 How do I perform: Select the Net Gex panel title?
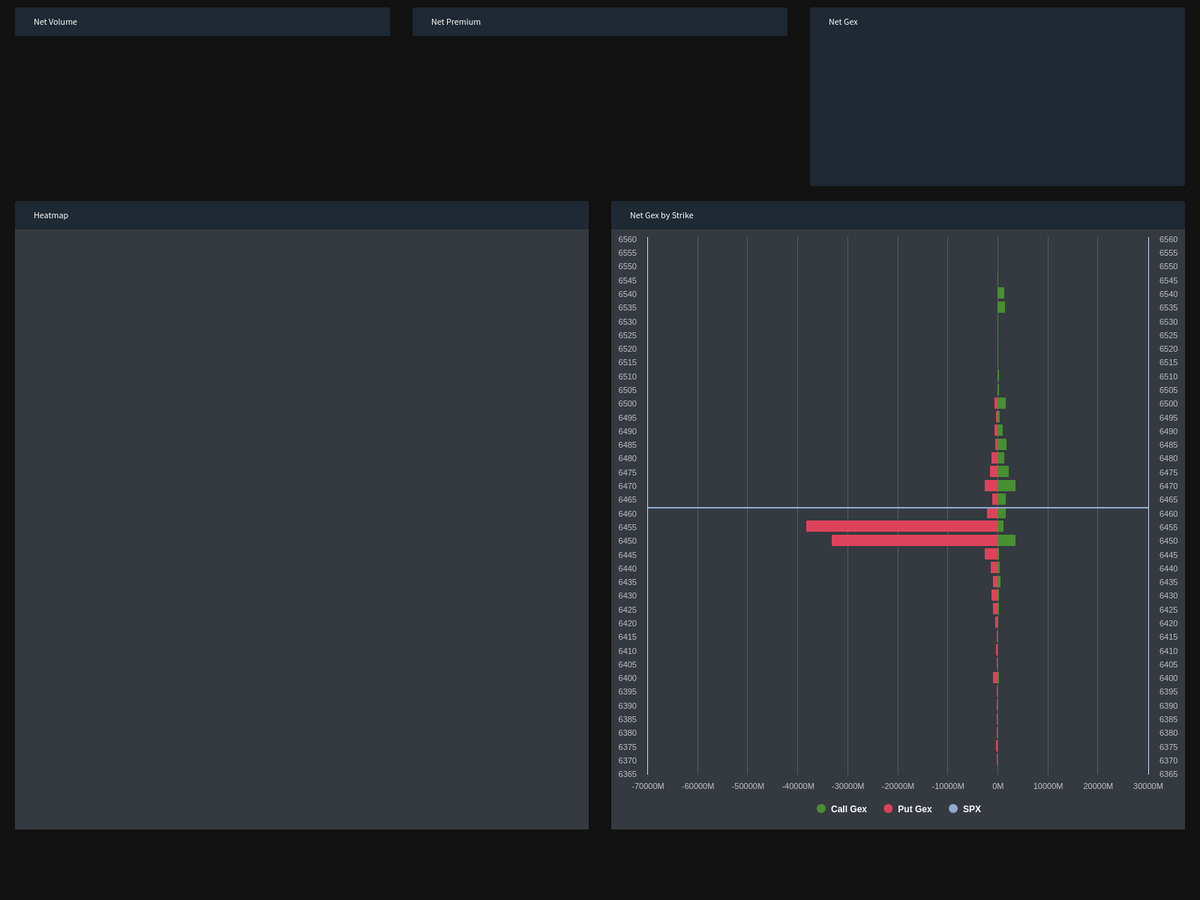pos(843,22)
